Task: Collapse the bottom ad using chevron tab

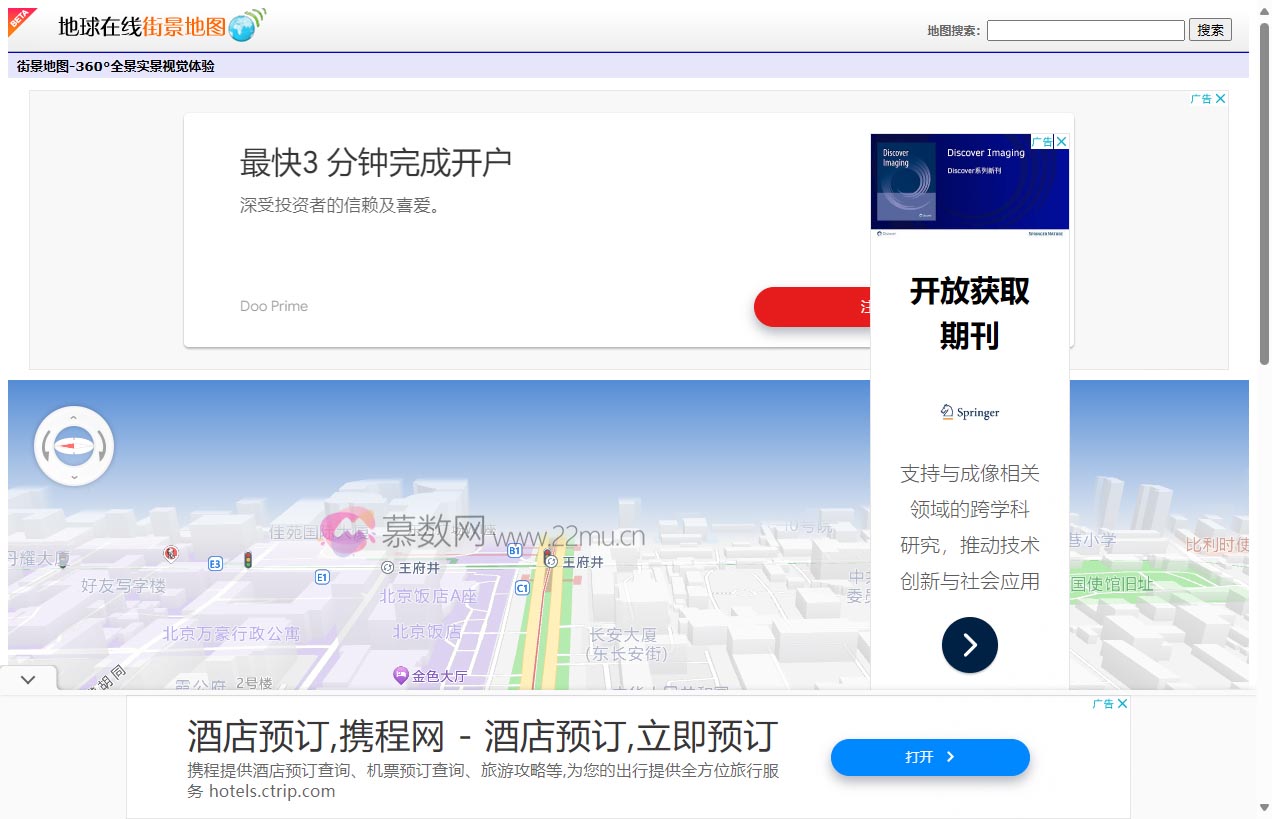Action: click(28, 679)
